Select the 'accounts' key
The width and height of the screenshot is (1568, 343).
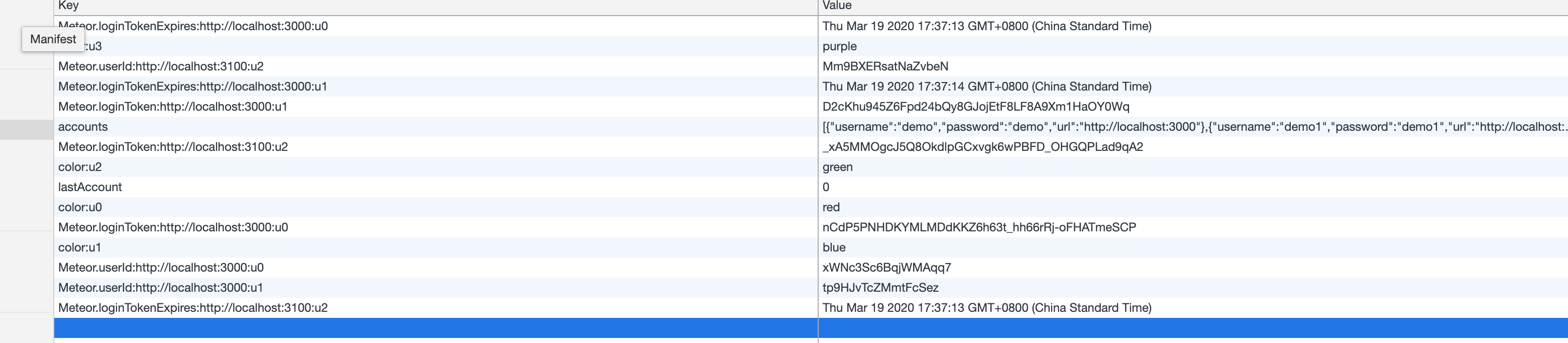[x=83, y=127]
